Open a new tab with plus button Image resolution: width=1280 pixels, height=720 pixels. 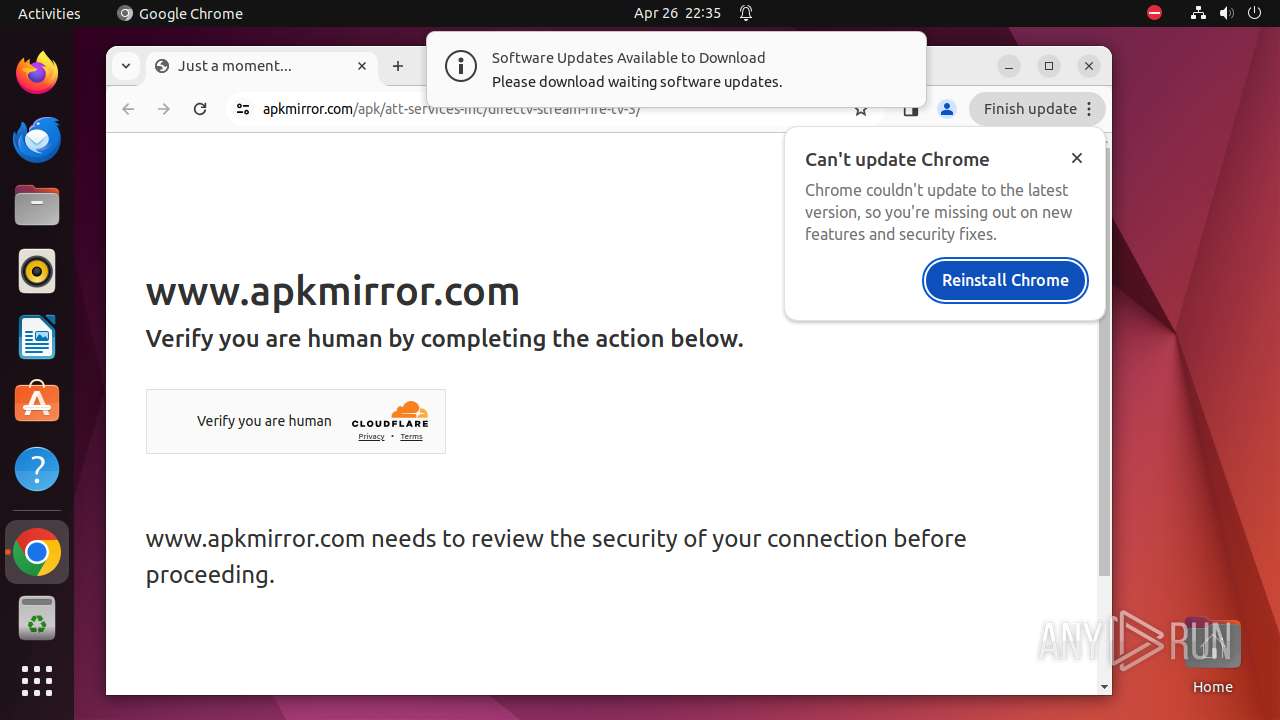[398, 66]
